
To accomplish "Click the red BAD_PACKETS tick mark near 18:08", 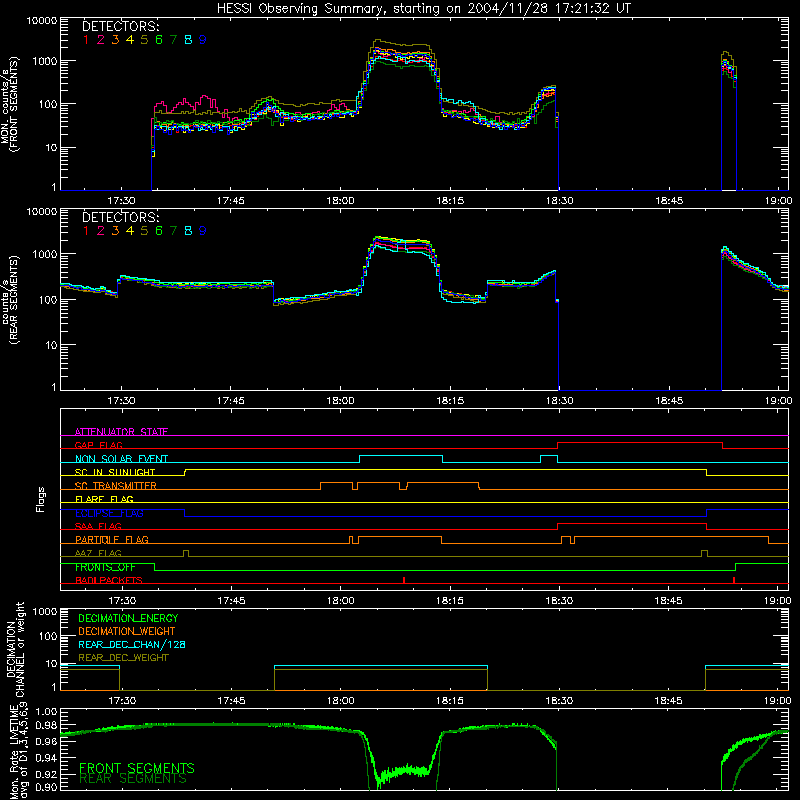I will 404,580.
